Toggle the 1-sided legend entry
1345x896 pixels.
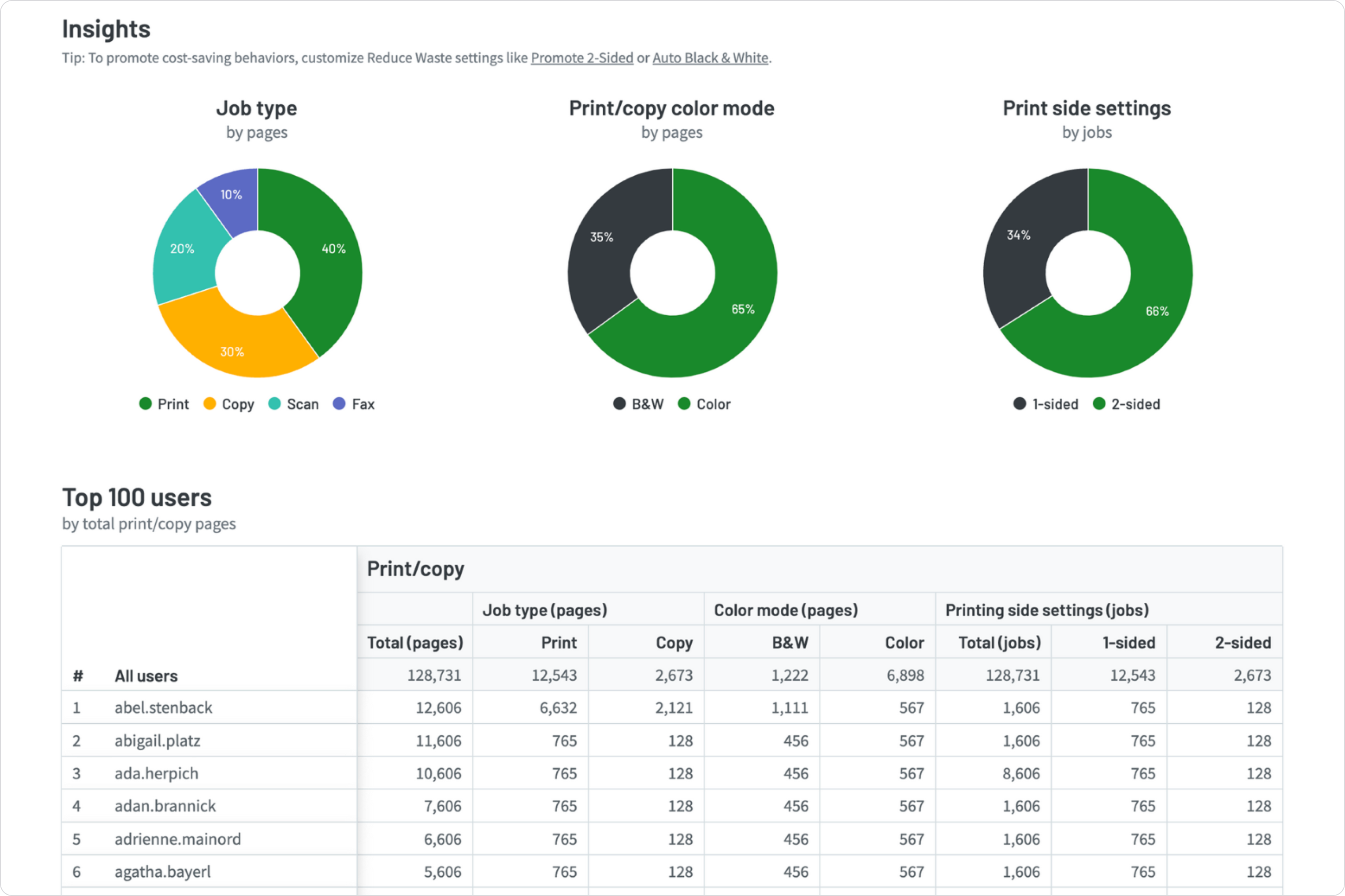point(1046,404)
